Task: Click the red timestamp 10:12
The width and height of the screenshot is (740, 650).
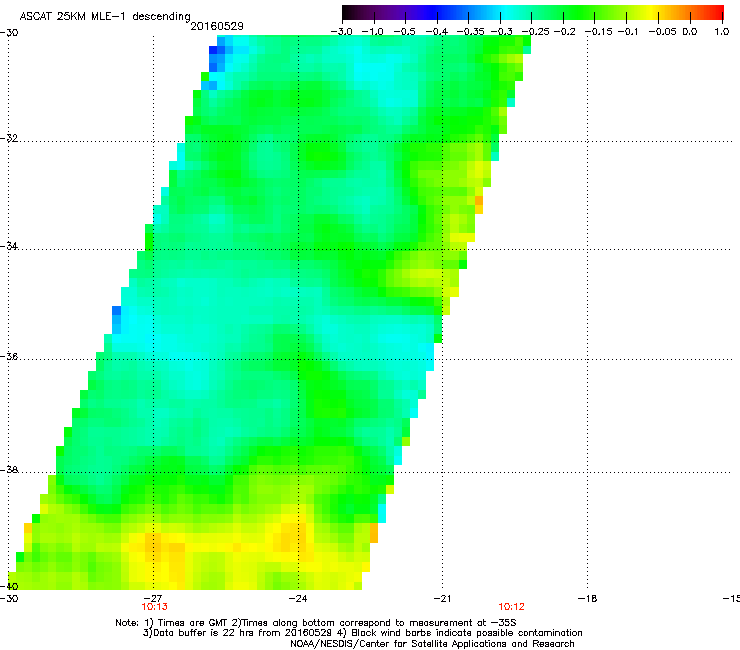Action: (x=512, y=607)
